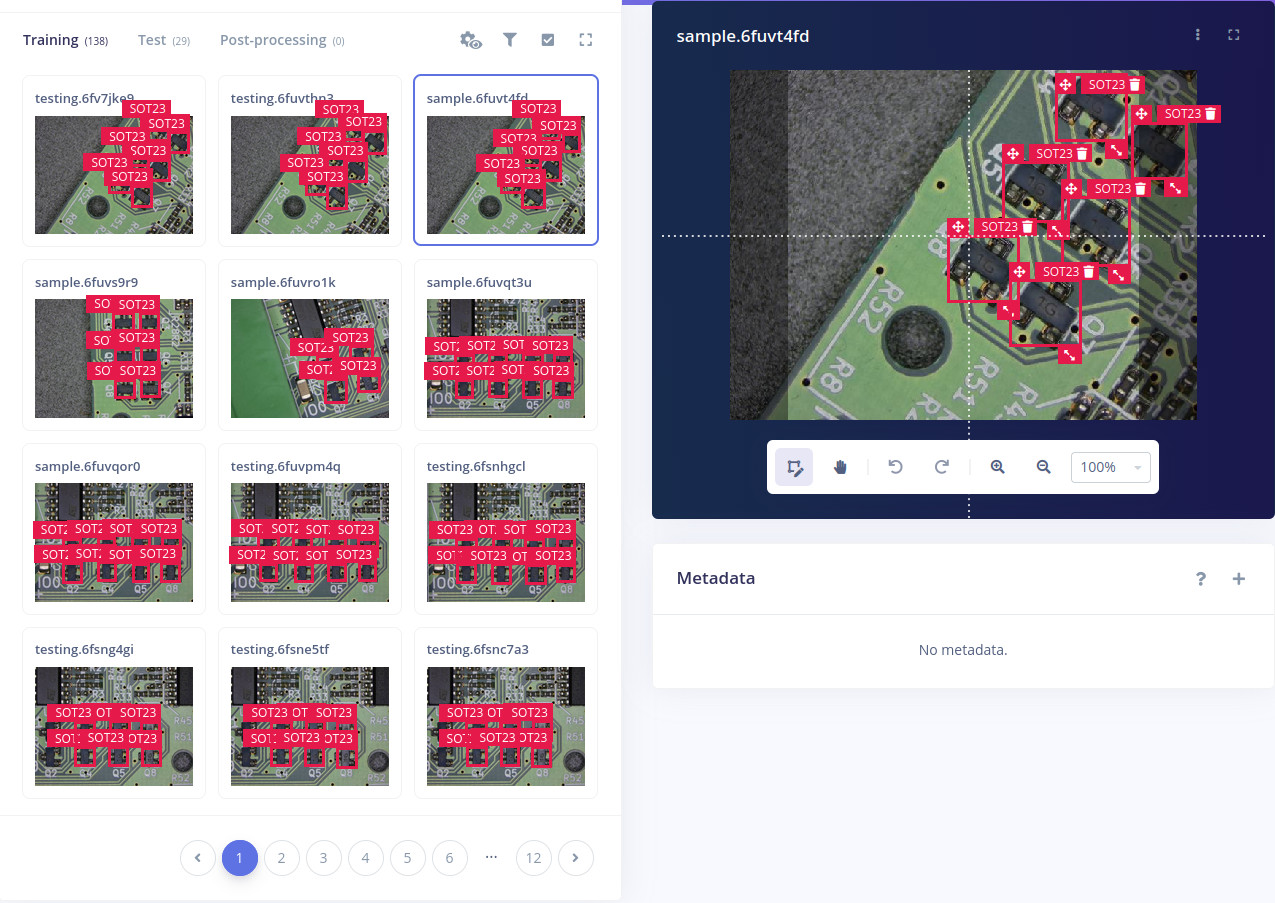
Task: Zoom out of the sample image
Action: (x=1043, y=467)
